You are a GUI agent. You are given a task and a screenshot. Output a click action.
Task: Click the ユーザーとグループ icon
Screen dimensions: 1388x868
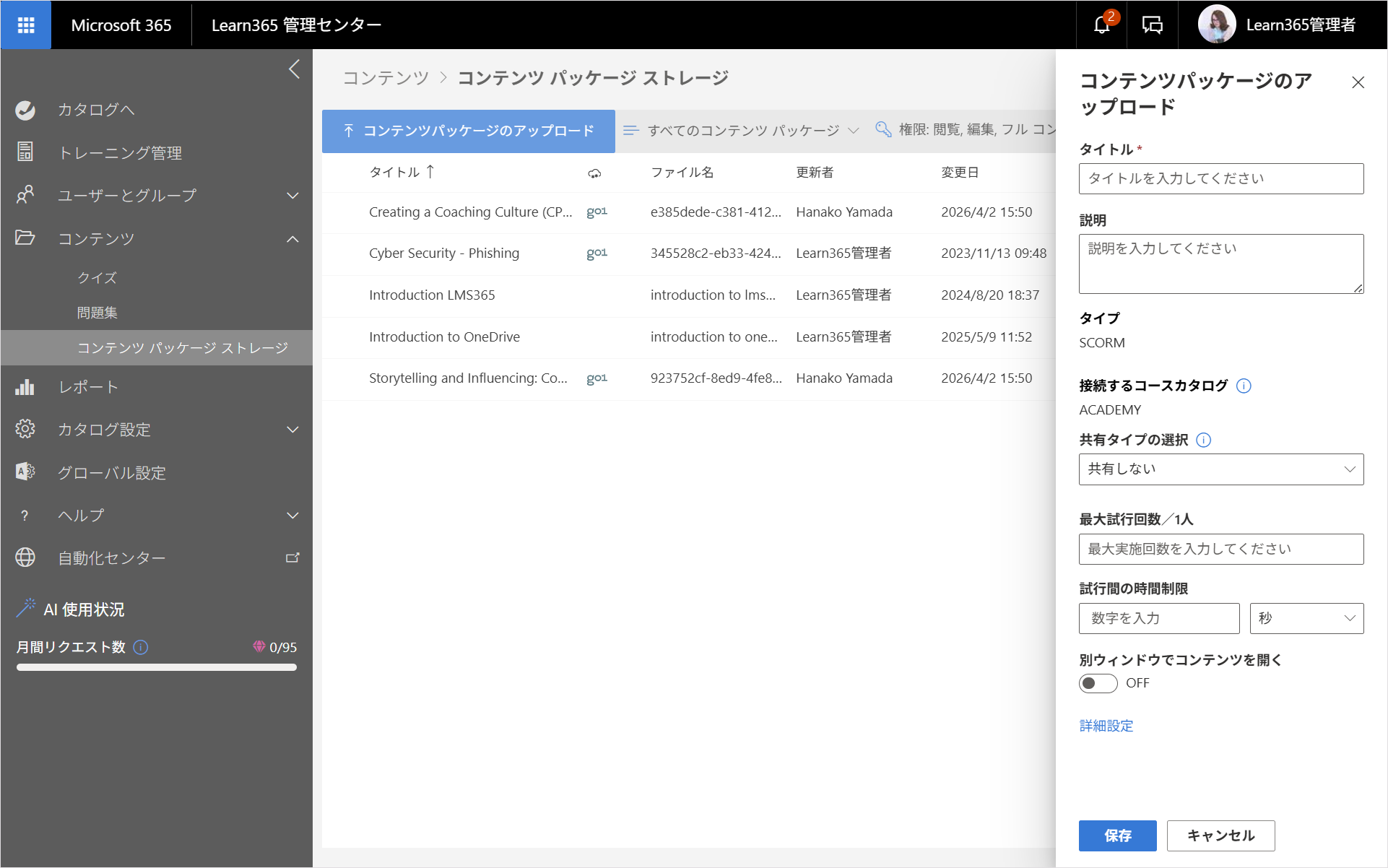[x=25, y=195]
